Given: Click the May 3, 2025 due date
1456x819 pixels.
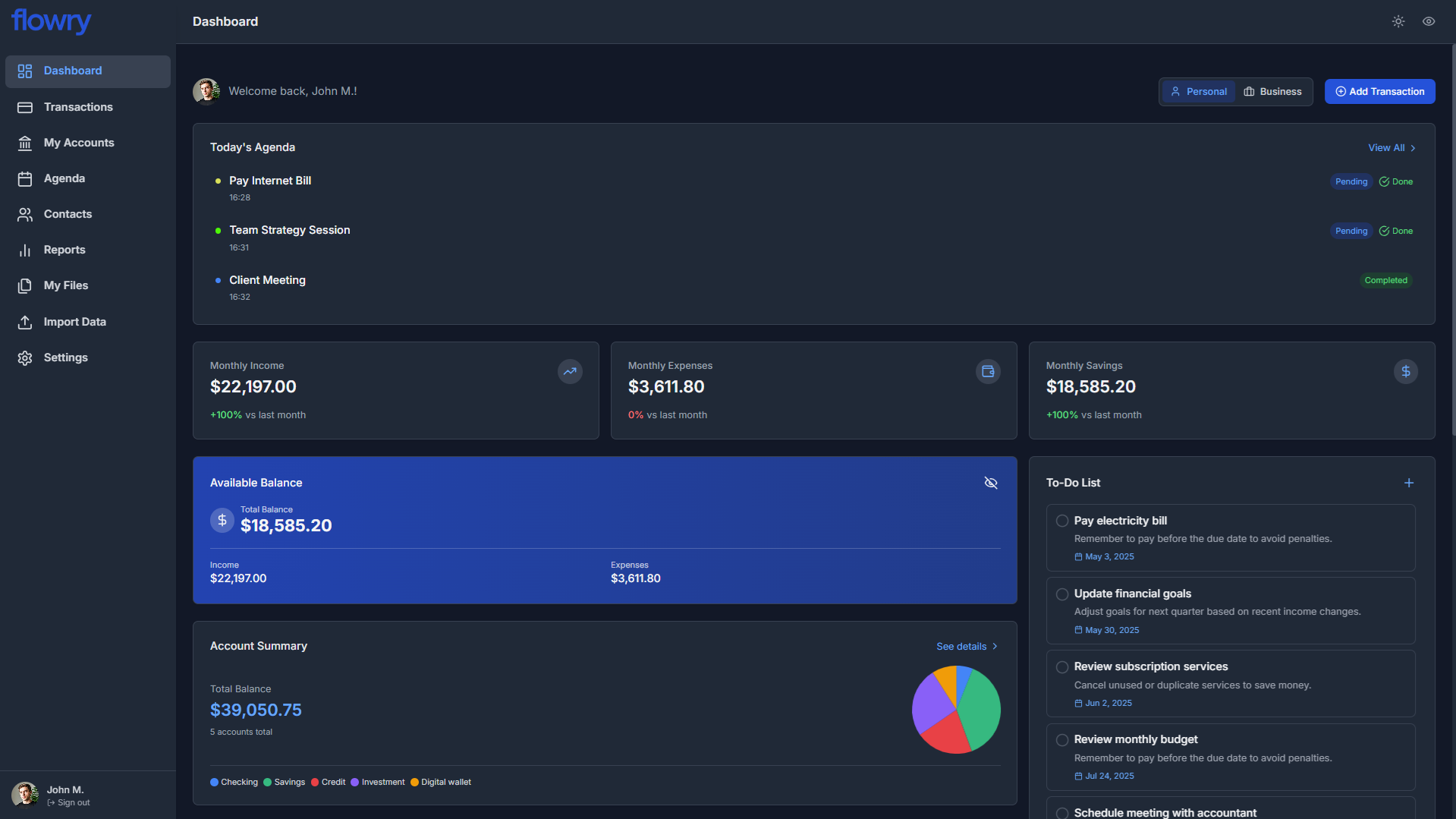Looking at the screenshot, I should (x=1105, y=557).
